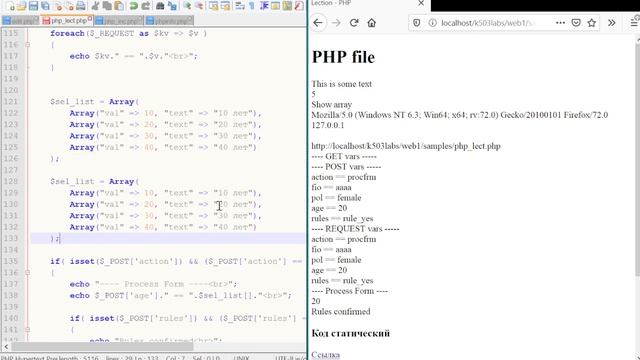The height and width of the screenshot is (360, 640).
Task: Select the Lection - PHP browser tab
Action: (369, 4)
